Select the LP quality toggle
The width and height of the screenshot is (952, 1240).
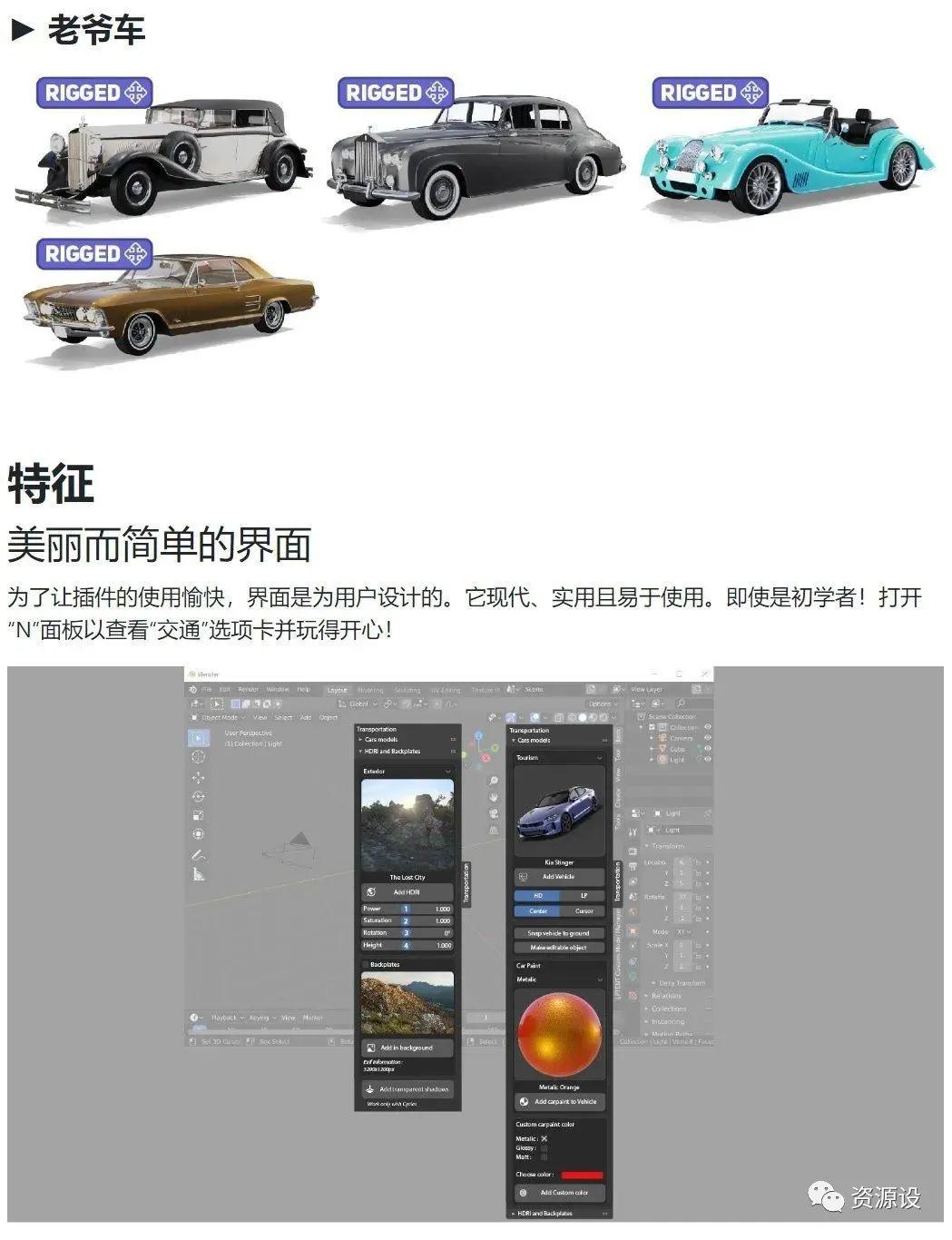[583, 895]
